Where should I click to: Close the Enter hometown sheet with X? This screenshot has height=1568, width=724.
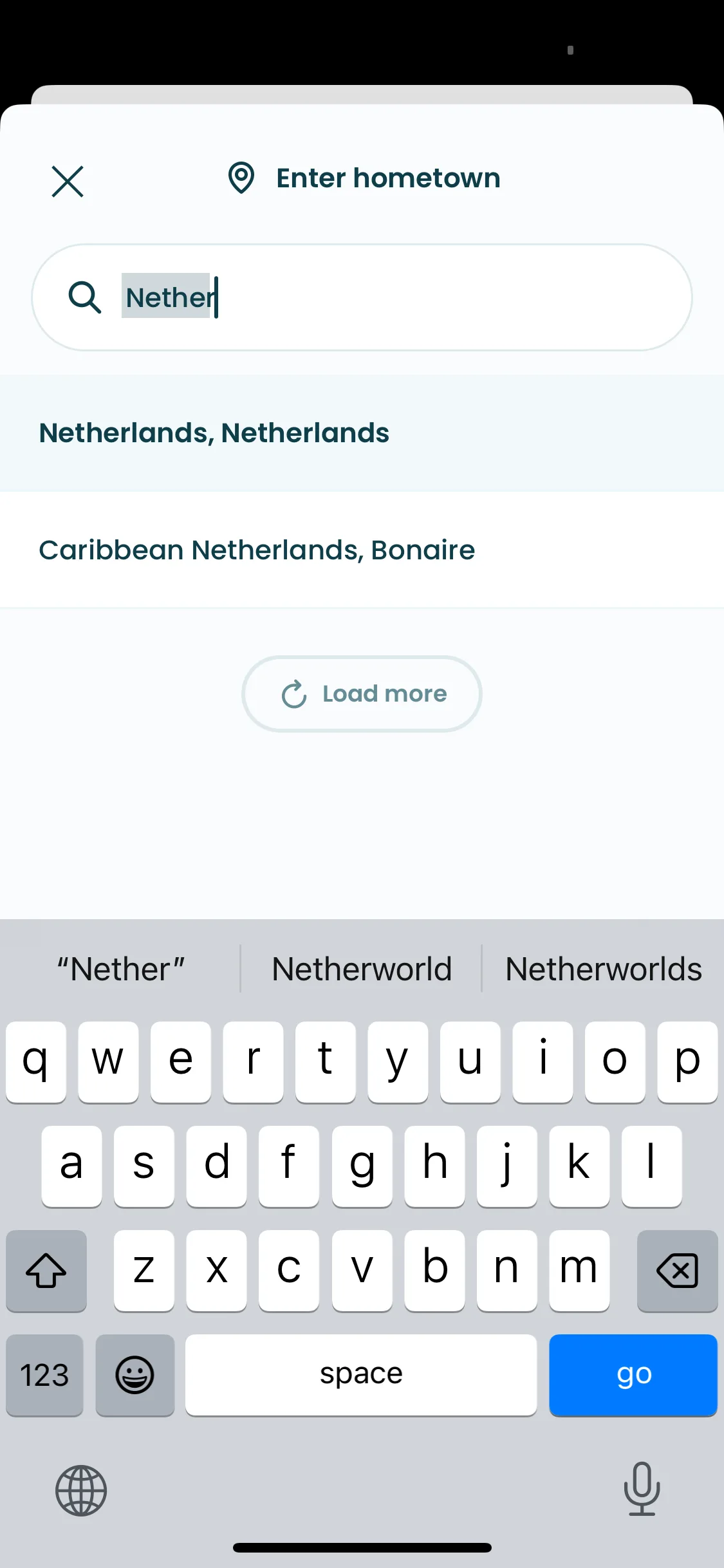pos(68,181)
